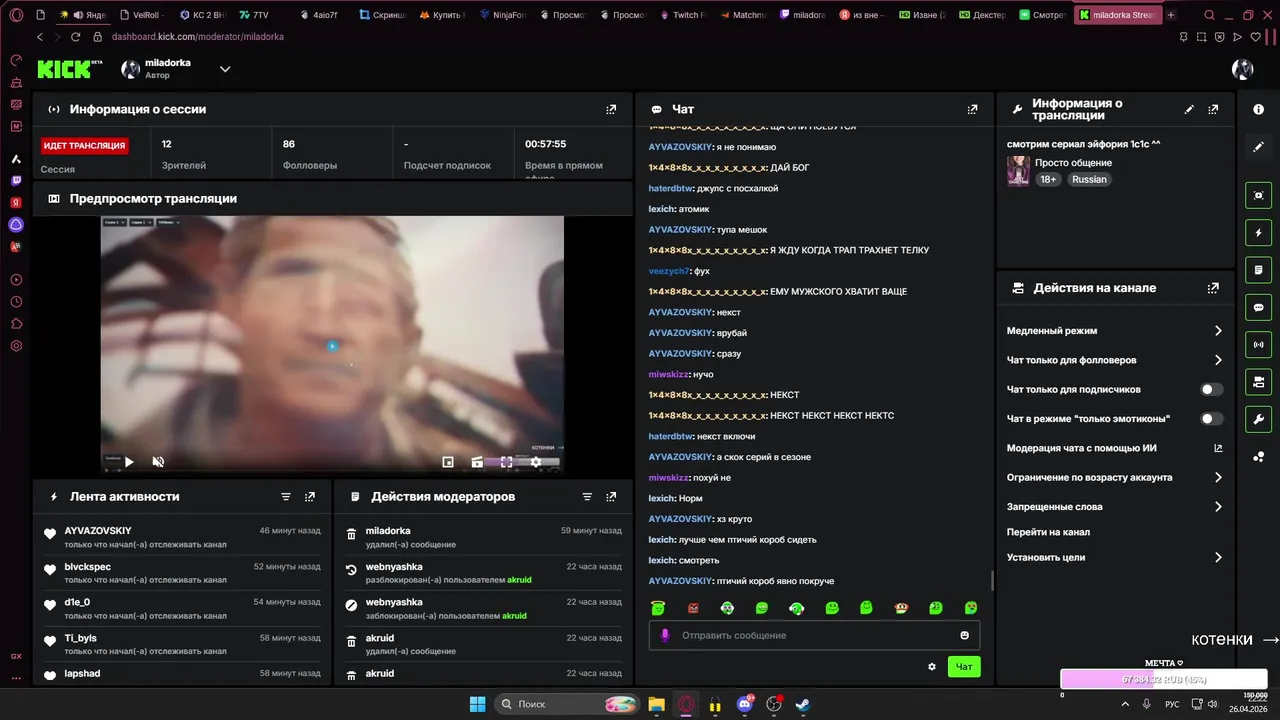Click the info icon in right sidebar

(x=1259, y=109)
